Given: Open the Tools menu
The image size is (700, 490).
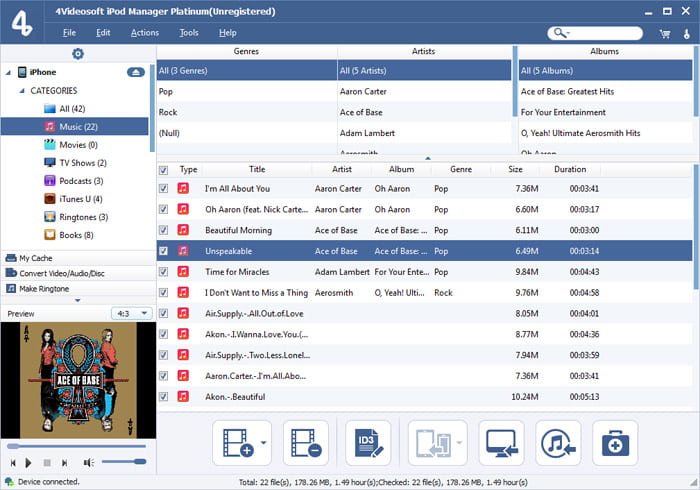Looking at the screenshot, I should (189, 33).
